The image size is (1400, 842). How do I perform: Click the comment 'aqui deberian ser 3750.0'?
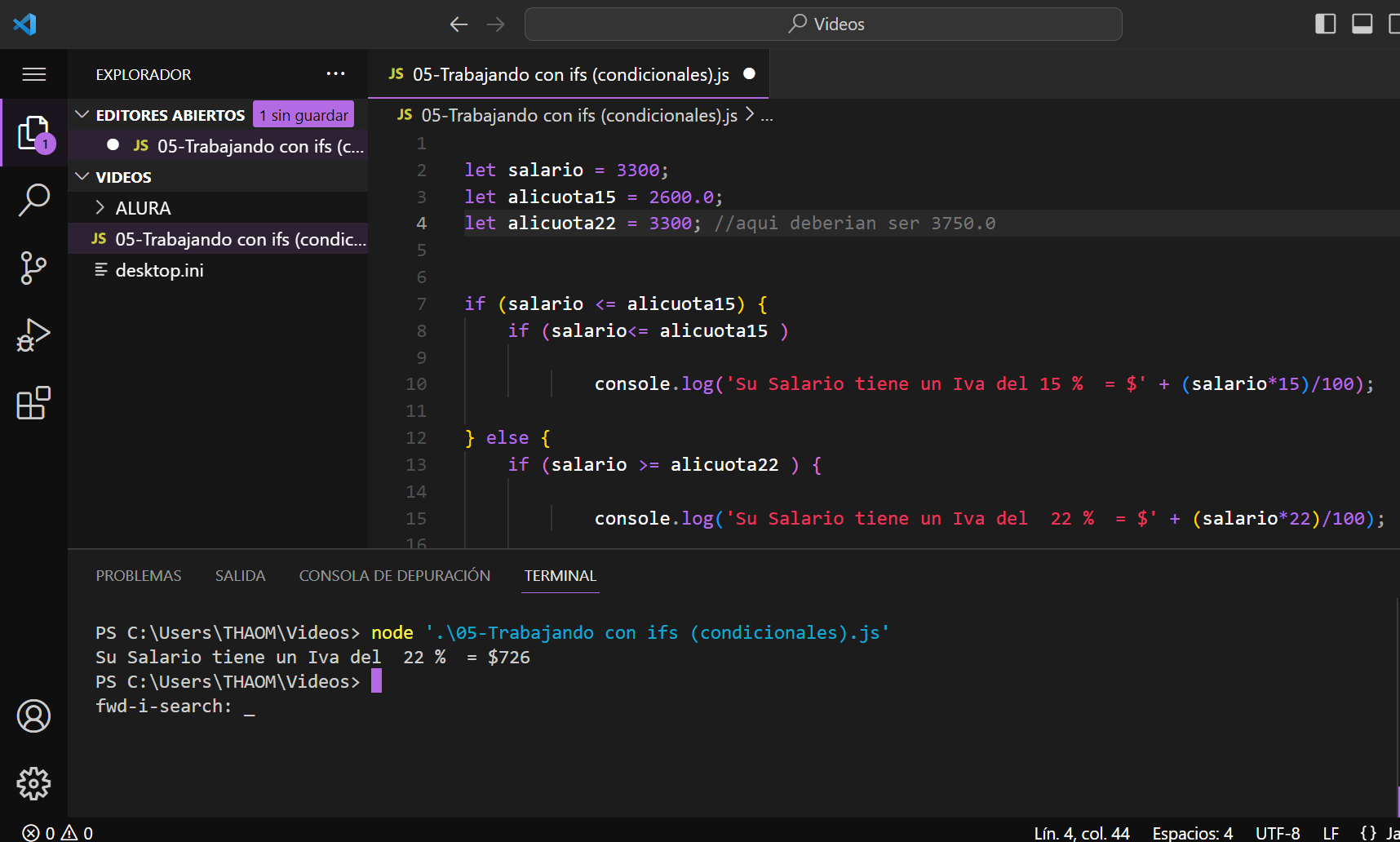[x=855, y=224]
